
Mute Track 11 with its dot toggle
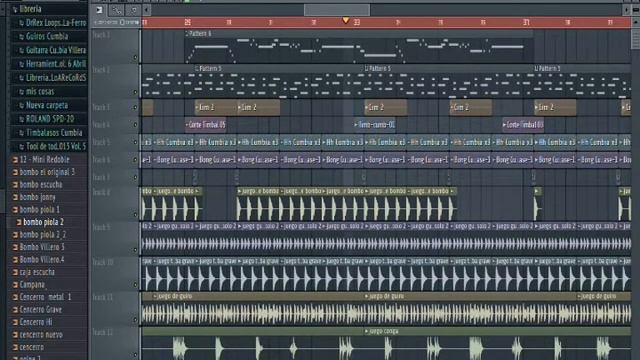(135, 320)
